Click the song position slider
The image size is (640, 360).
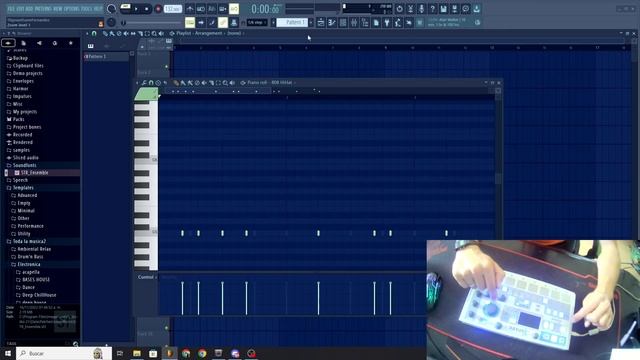pos(151,23)
